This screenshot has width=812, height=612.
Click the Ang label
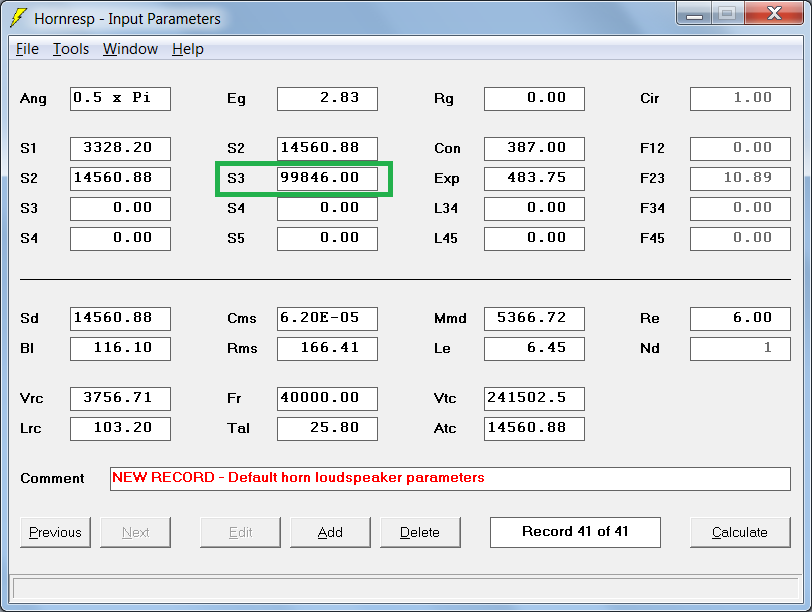coord(33,99)
